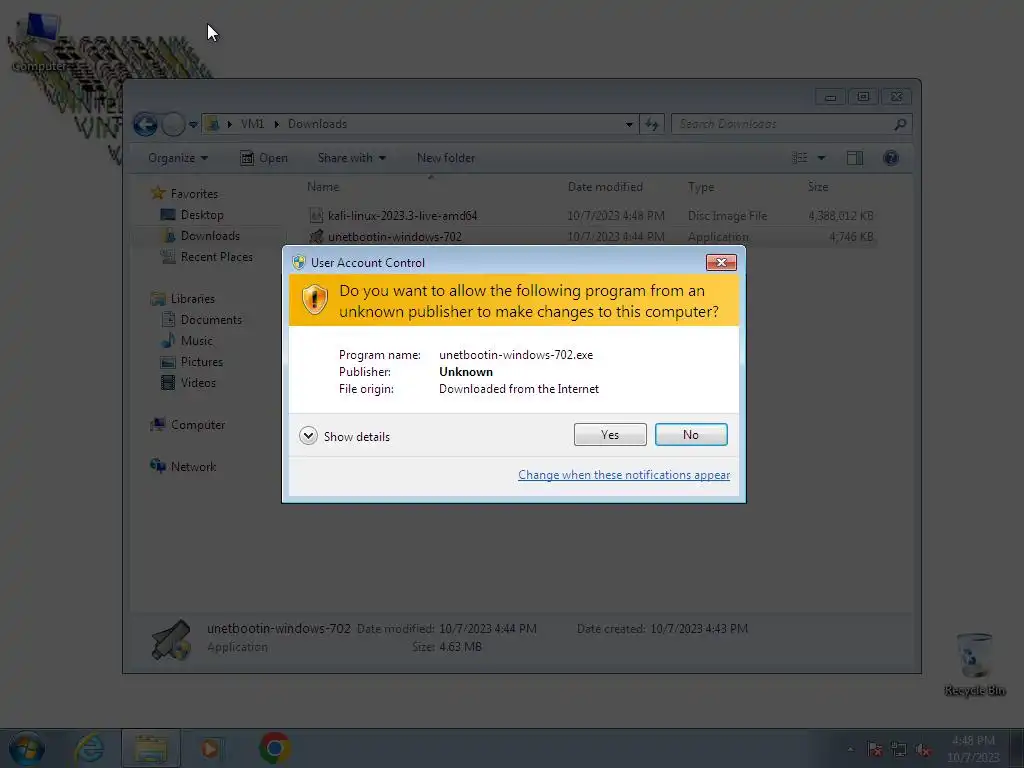Screen dimensions: 1024x768
Task: Sort by Date modified column header
Action: (x=605, y=187)
